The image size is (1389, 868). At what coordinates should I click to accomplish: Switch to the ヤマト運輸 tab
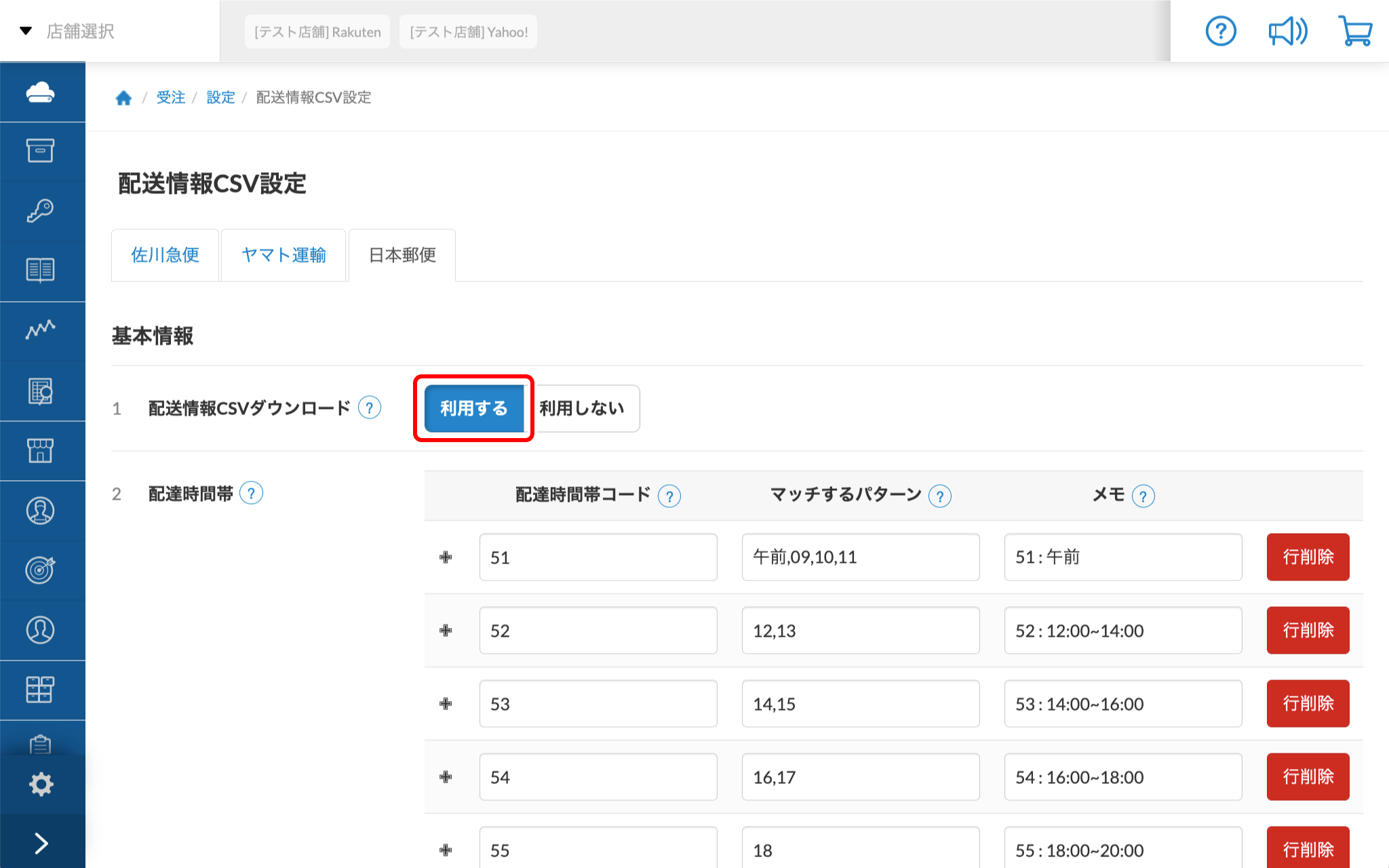(x=283, y=255)
